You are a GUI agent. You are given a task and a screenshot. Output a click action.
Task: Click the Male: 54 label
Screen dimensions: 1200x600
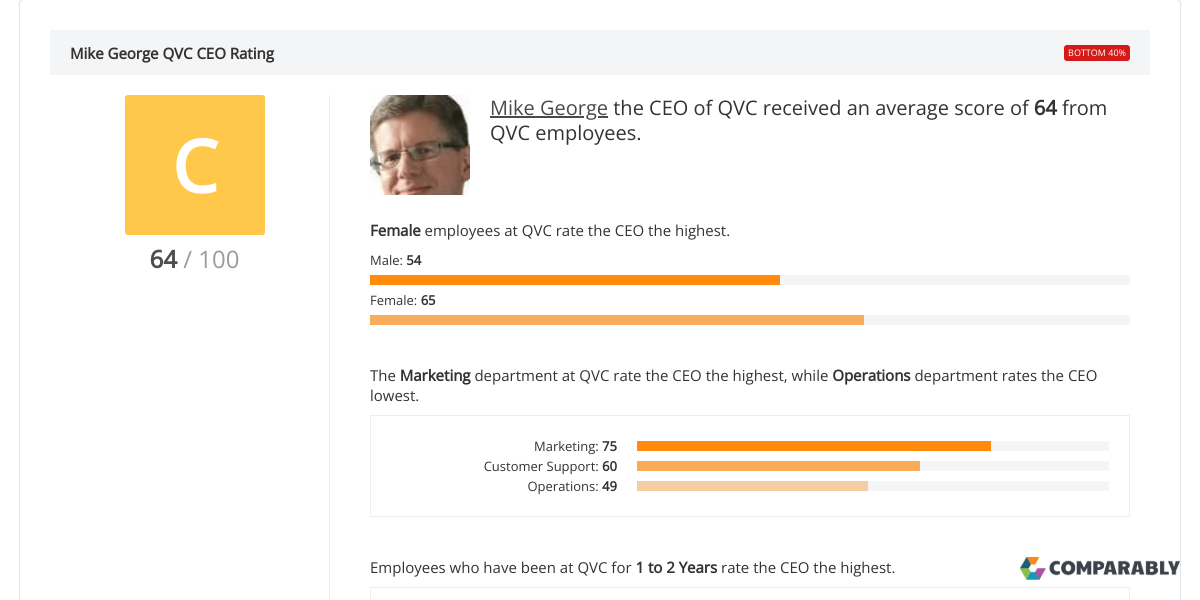coord(396,260)
